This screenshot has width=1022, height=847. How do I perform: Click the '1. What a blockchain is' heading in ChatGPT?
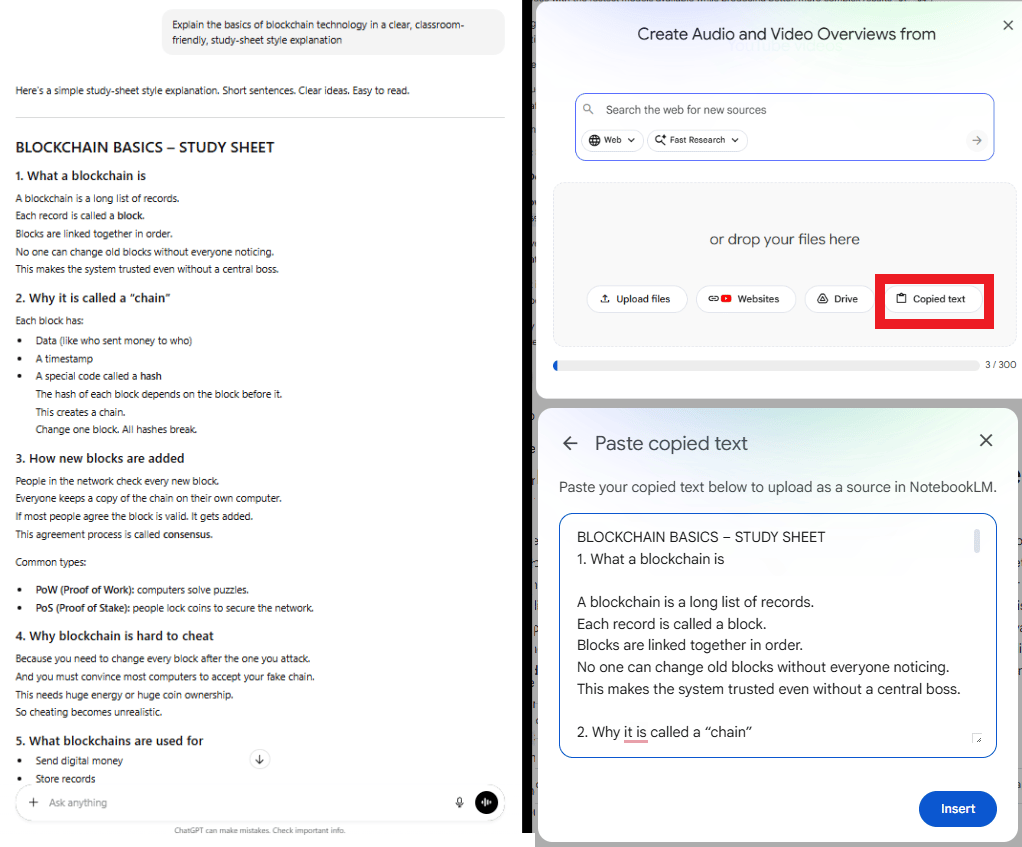[81, 176]
